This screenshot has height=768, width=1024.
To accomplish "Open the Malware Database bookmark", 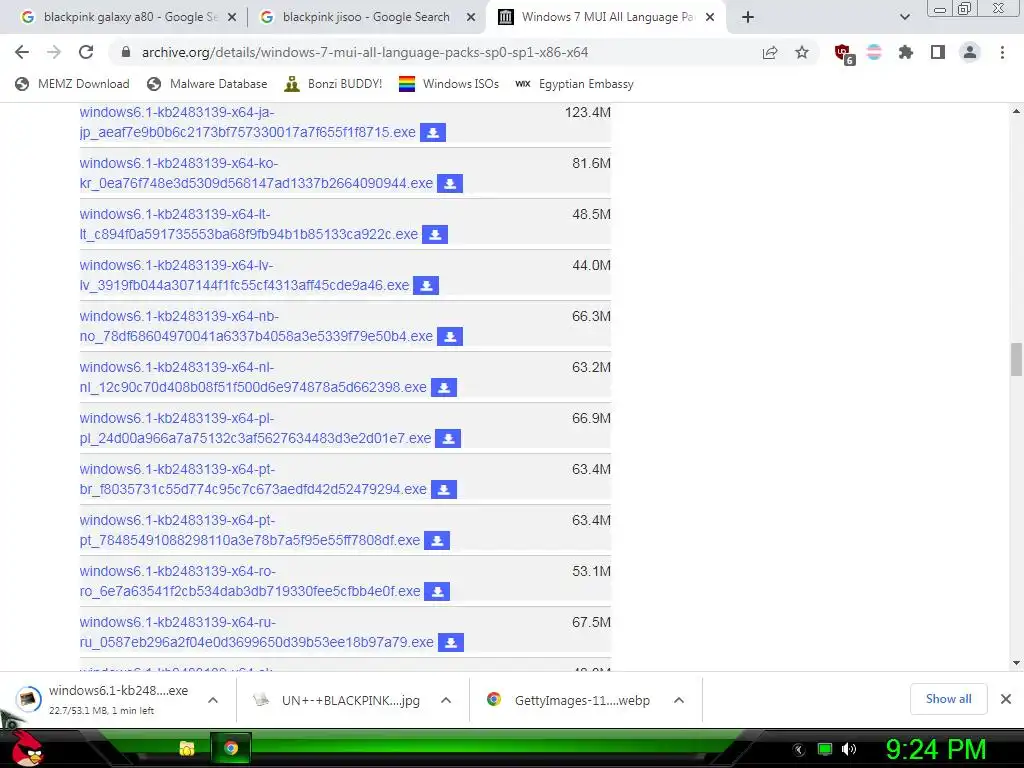I will (207, 84).
